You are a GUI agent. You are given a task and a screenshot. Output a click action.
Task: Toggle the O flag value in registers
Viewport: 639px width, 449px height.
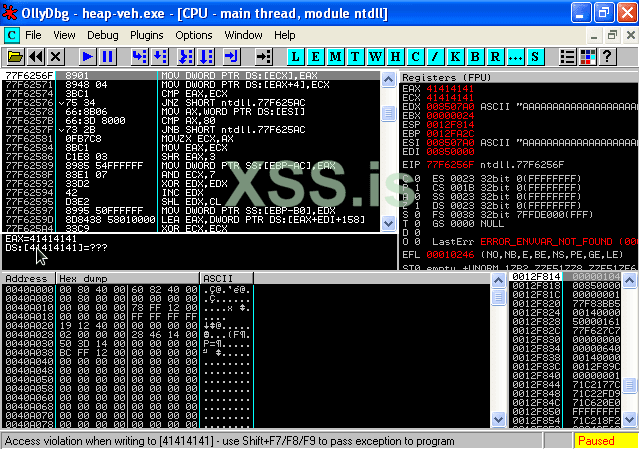tap(417, 241)
